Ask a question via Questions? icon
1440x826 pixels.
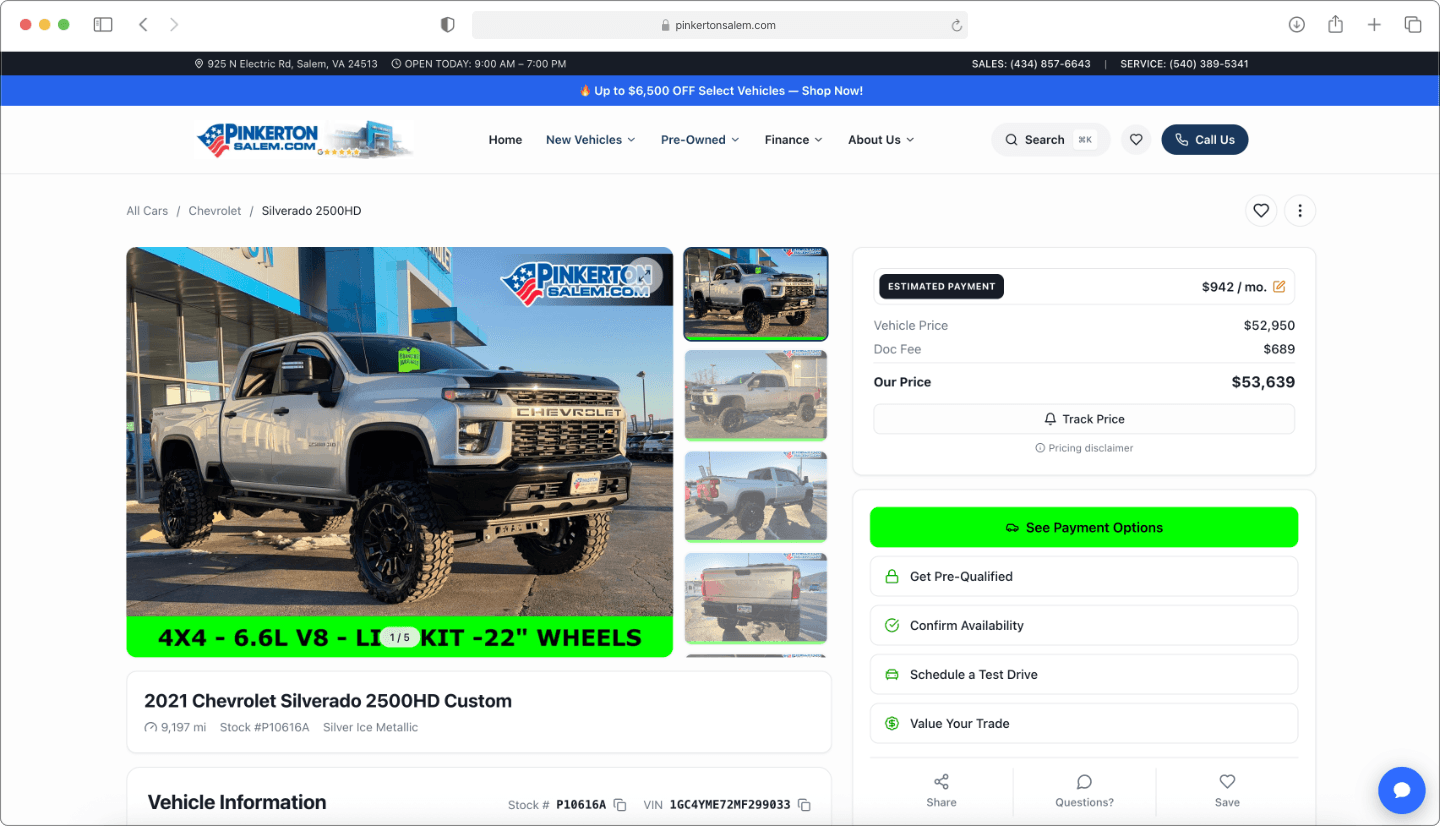point(1084,790)
